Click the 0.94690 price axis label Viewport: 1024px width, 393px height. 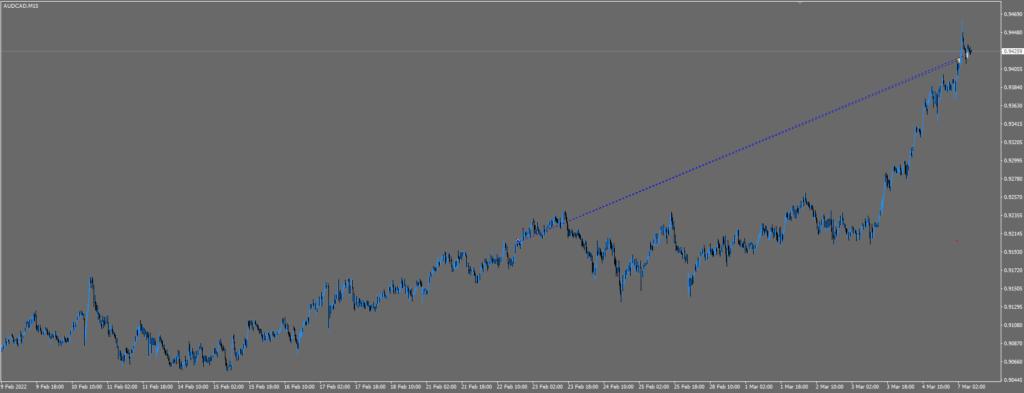(x=1014, y=14)
